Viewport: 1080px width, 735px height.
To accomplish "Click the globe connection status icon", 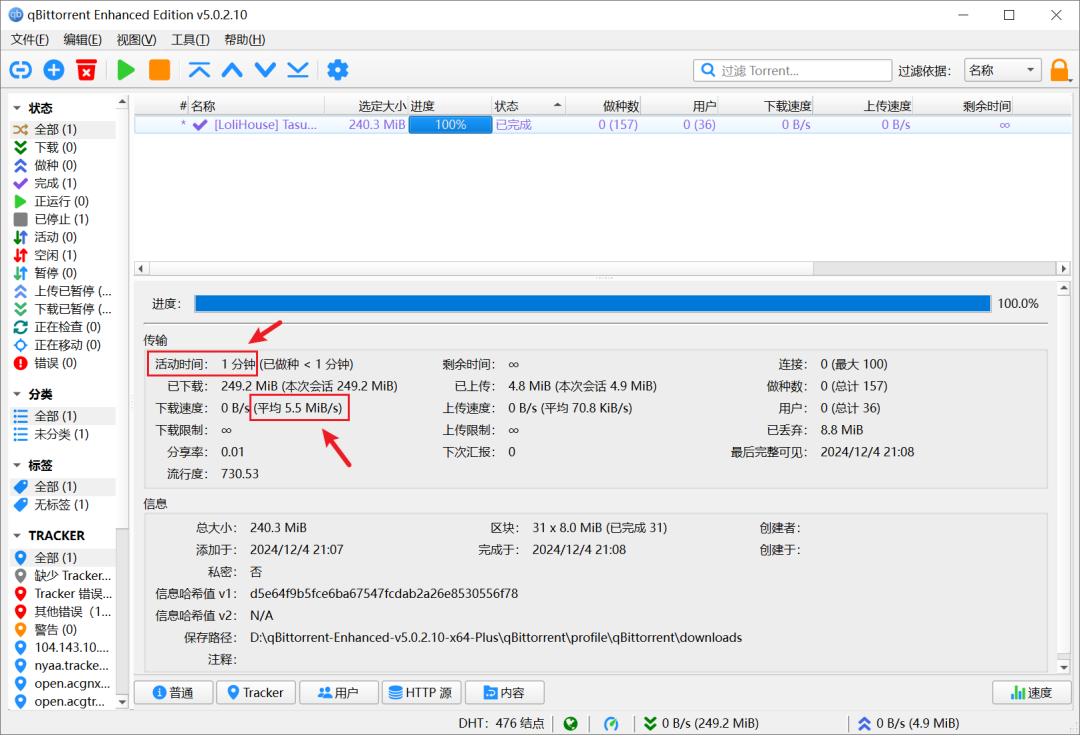I will [x=570, y=723].
